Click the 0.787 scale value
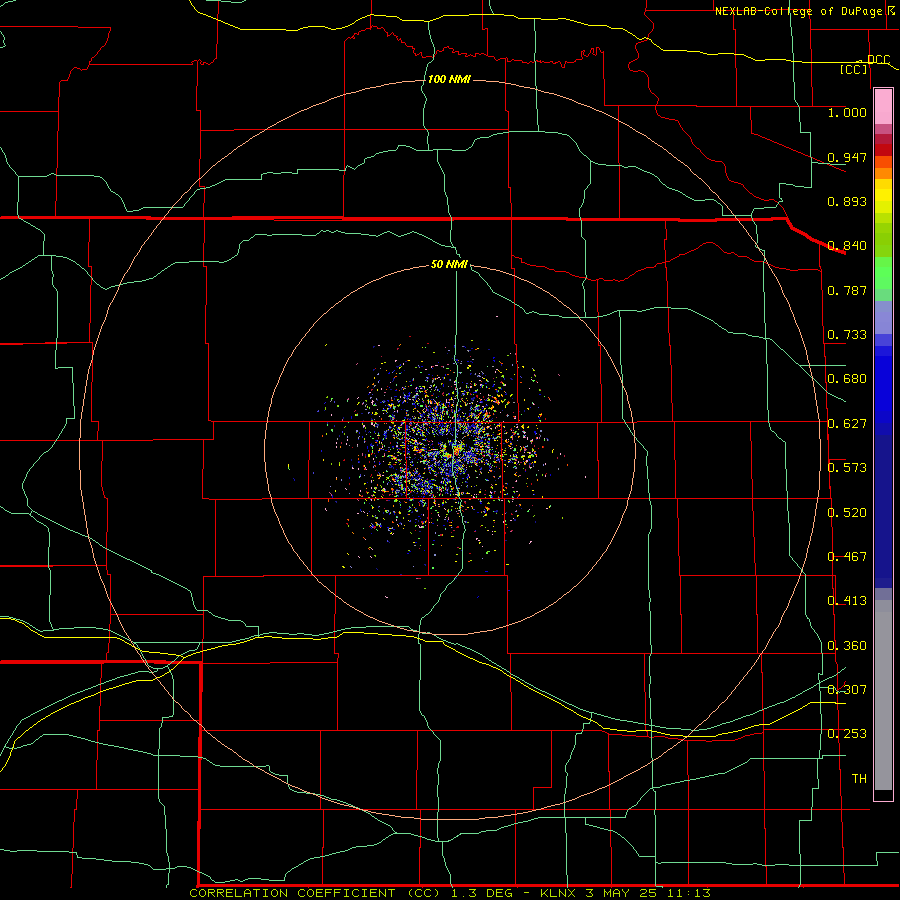The image size is (900, 900). (847, 290)
